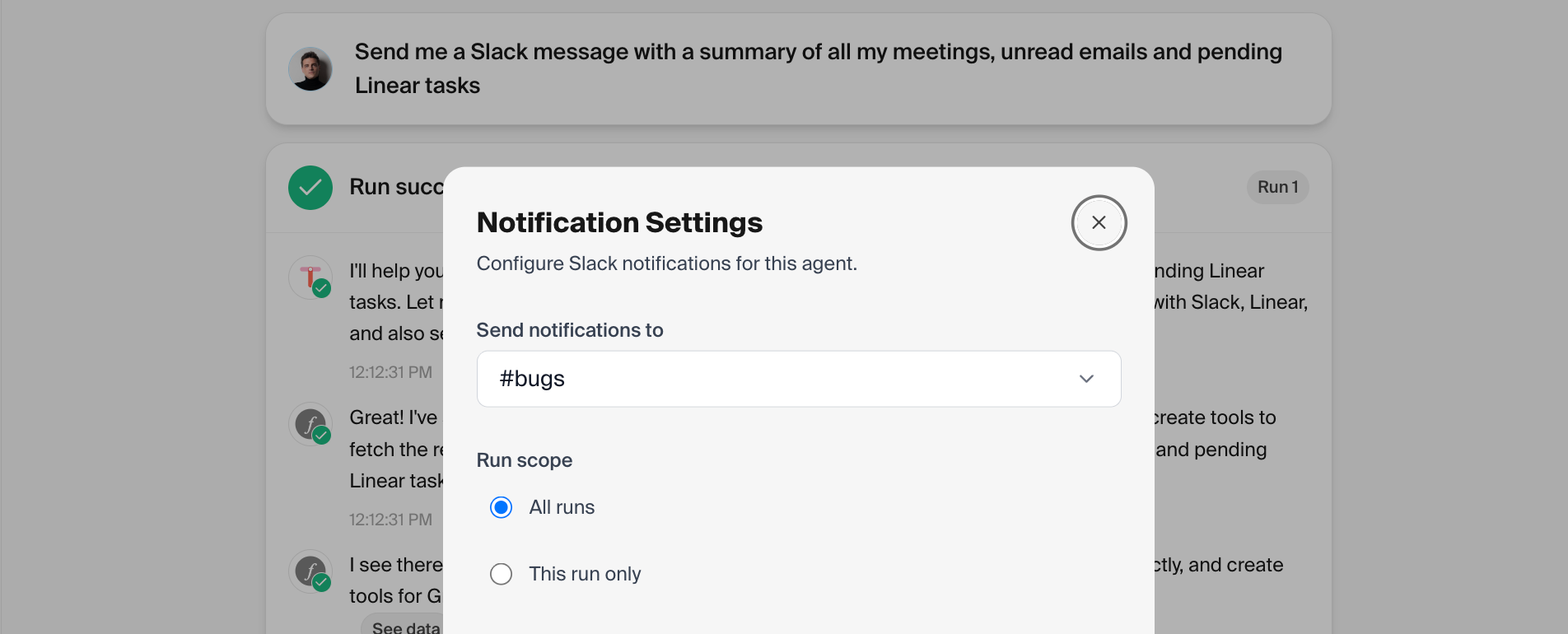Click the green check badge on the second agent avatar
This screenshot has height=634, width=1568.
(321, 436)
